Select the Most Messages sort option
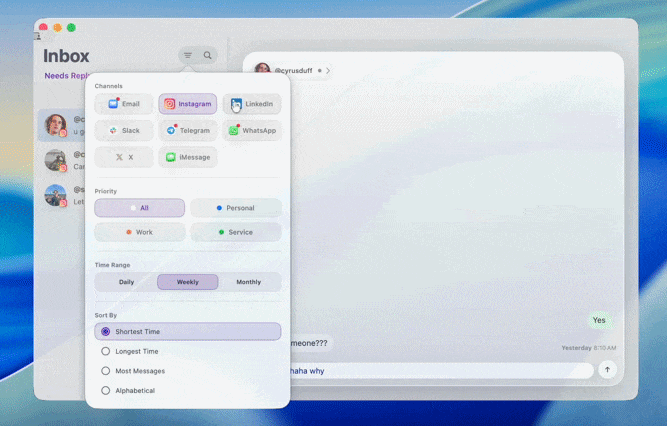 [188, 371]
